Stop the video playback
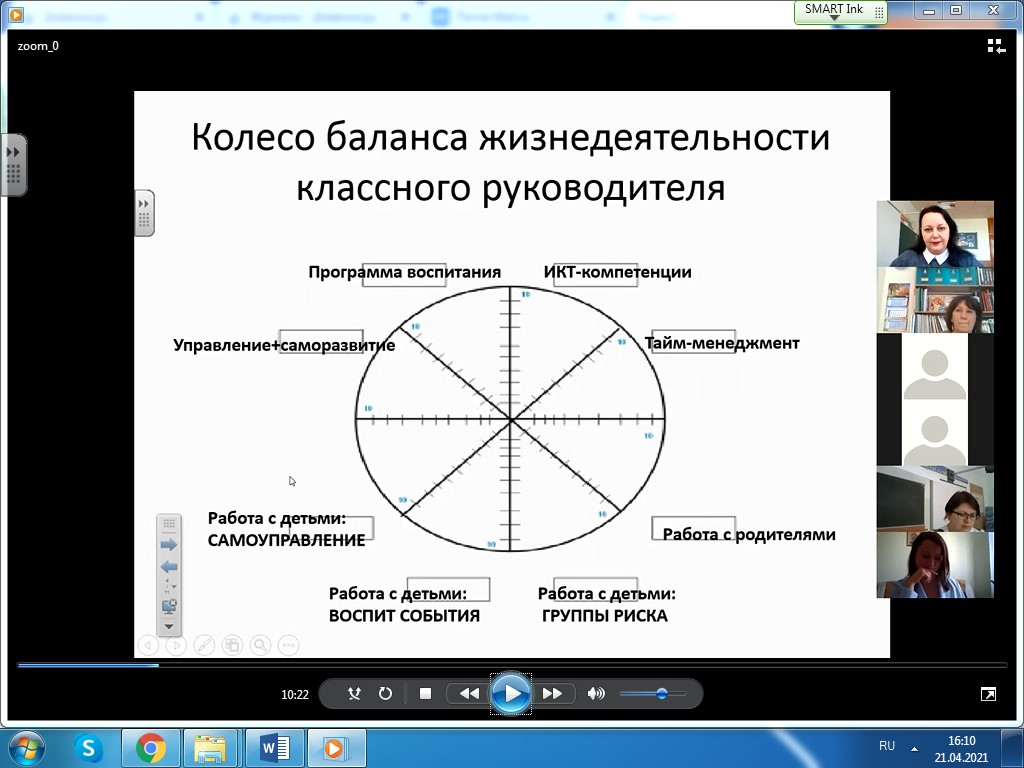This screenshot has height=768, width=1024. (x=425, y=693)
